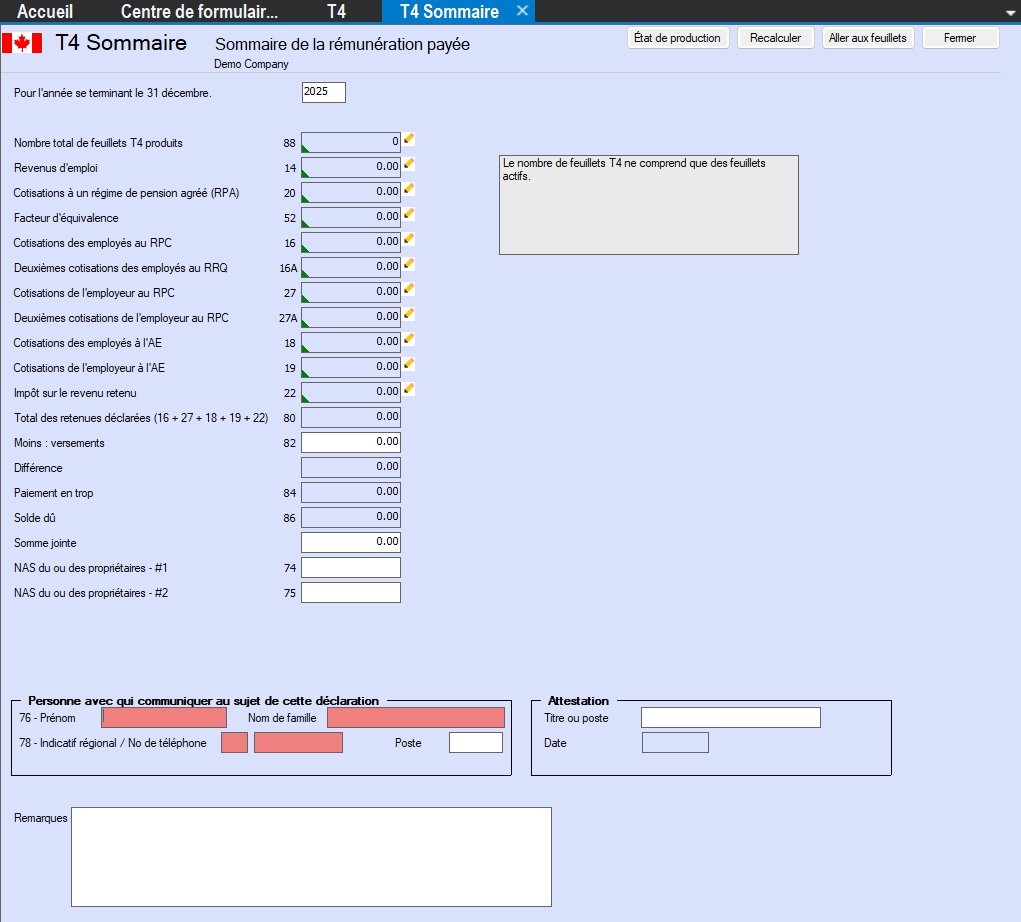
Task: Click the Moins : versements field
Action: coord(351,442)
